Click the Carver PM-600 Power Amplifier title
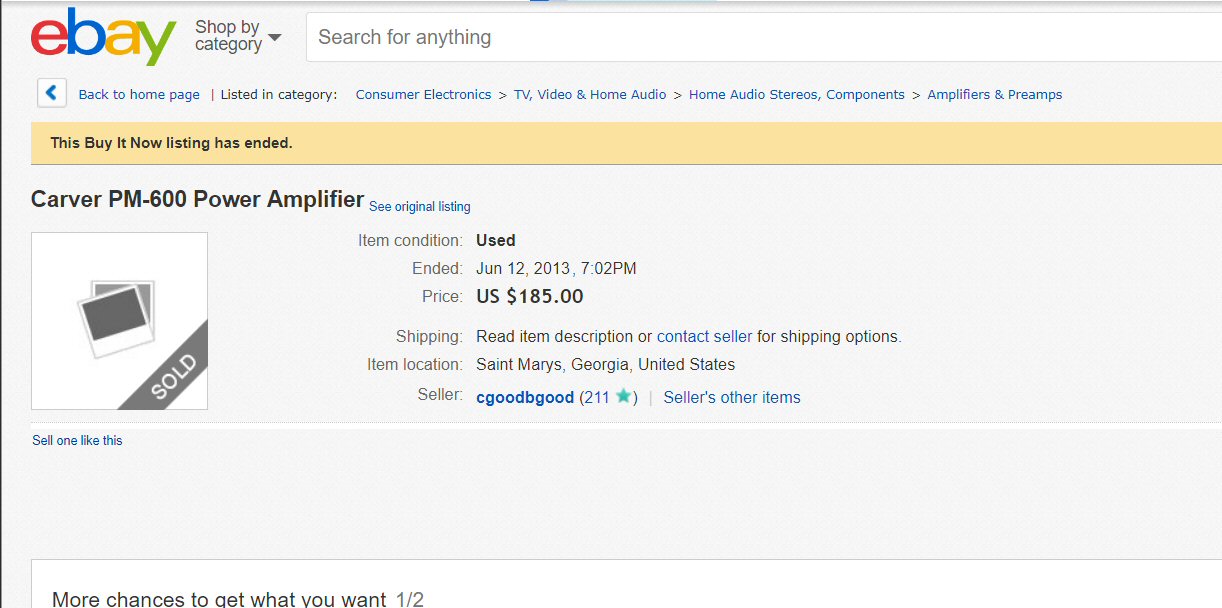 tap(197, 200)
